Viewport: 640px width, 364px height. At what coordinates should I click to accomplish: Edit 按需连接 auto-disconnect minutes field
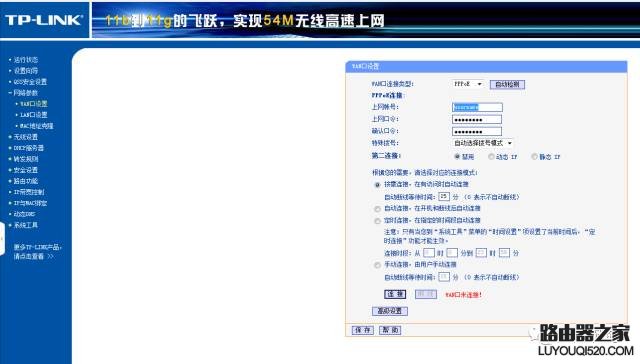(444, 197)
